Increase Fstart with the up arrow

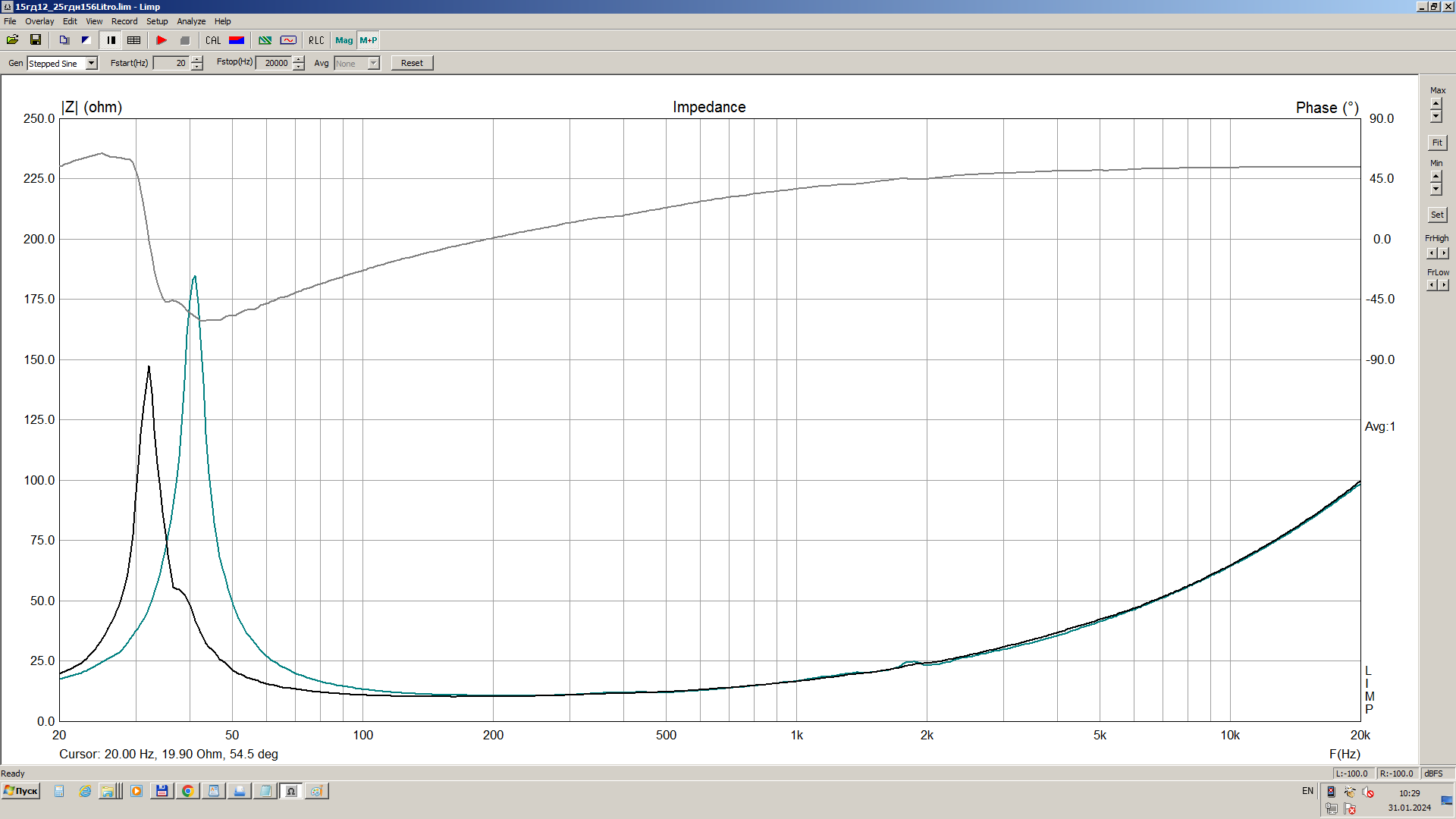(x=197, y=59)
